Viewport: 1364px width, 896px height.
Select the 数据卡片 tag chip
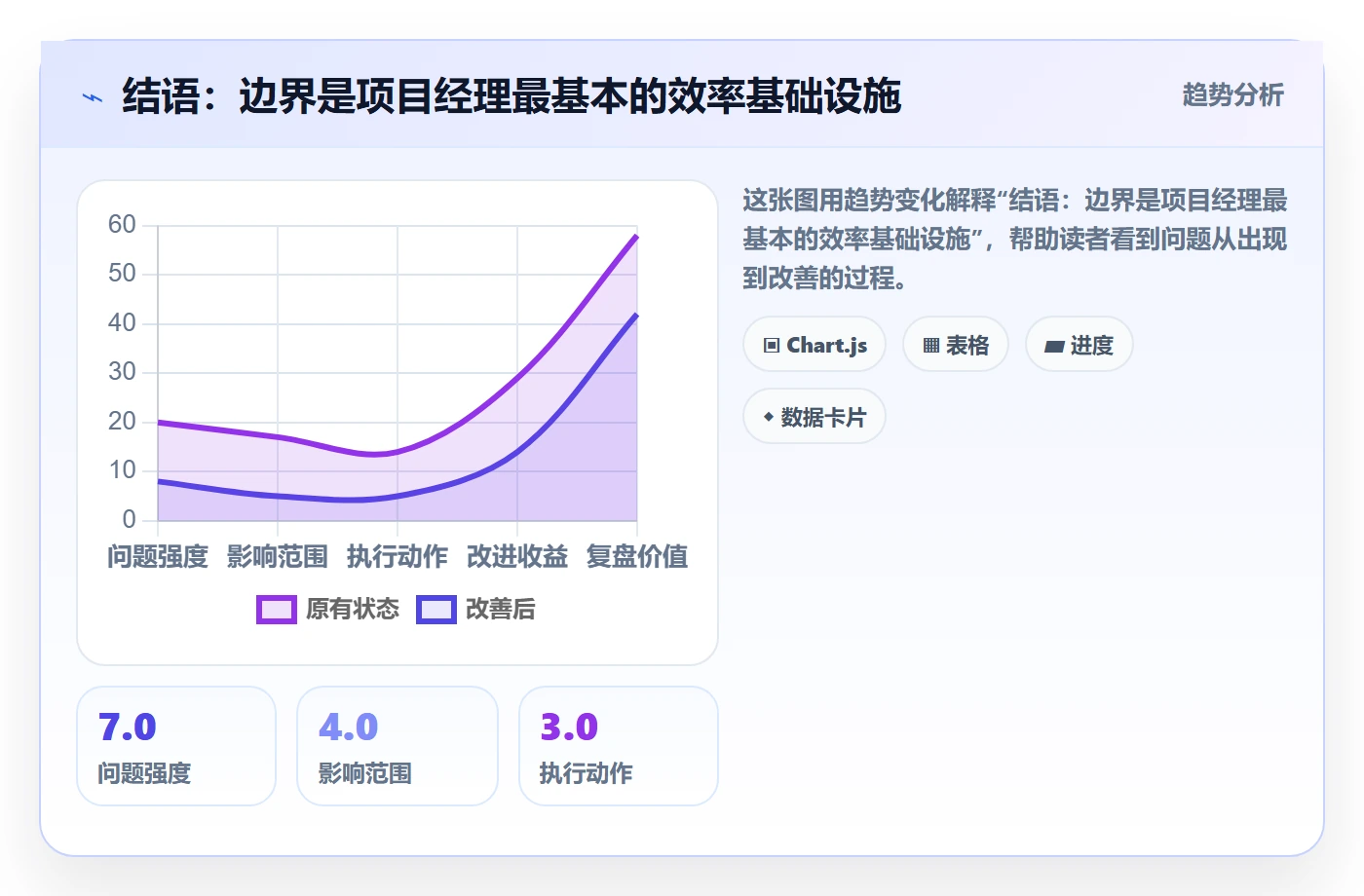(x=815, y=417)
